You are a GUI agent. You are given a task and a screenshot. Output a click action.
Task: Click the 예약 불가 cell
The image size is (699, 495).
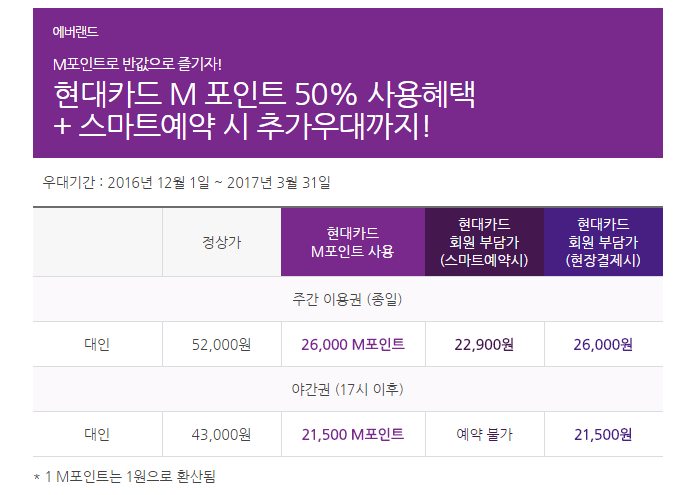[484, 434]
